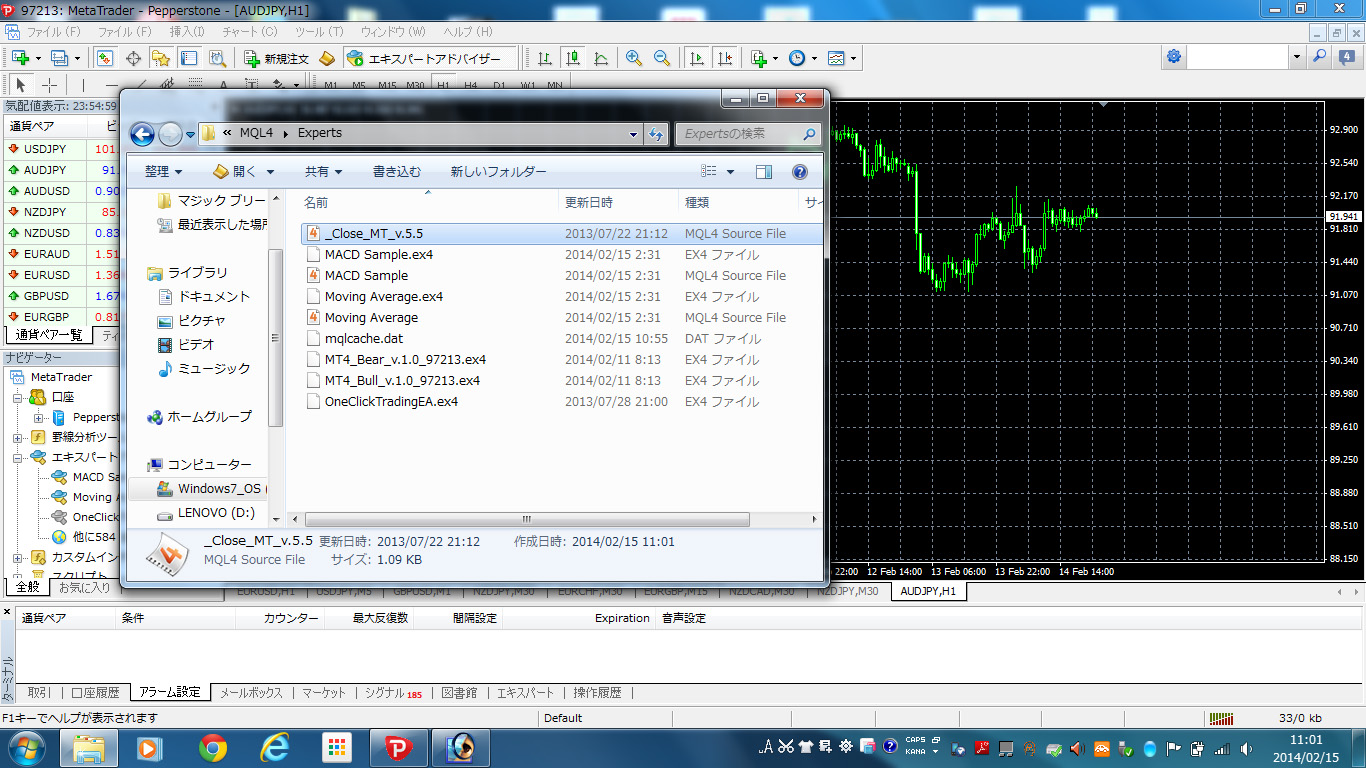Toggle the Navigator folder-star icon

point(161,58)
